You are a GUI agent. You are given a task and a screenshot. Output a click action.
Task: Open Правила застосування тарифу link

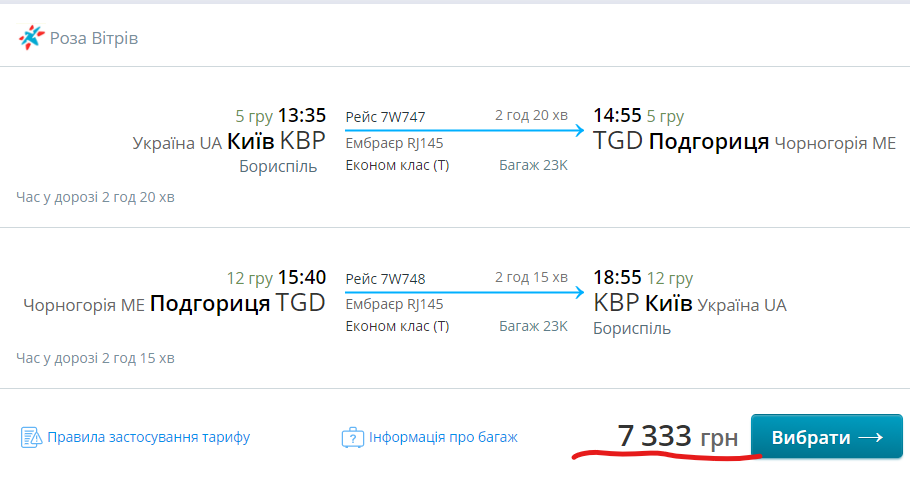149,437
